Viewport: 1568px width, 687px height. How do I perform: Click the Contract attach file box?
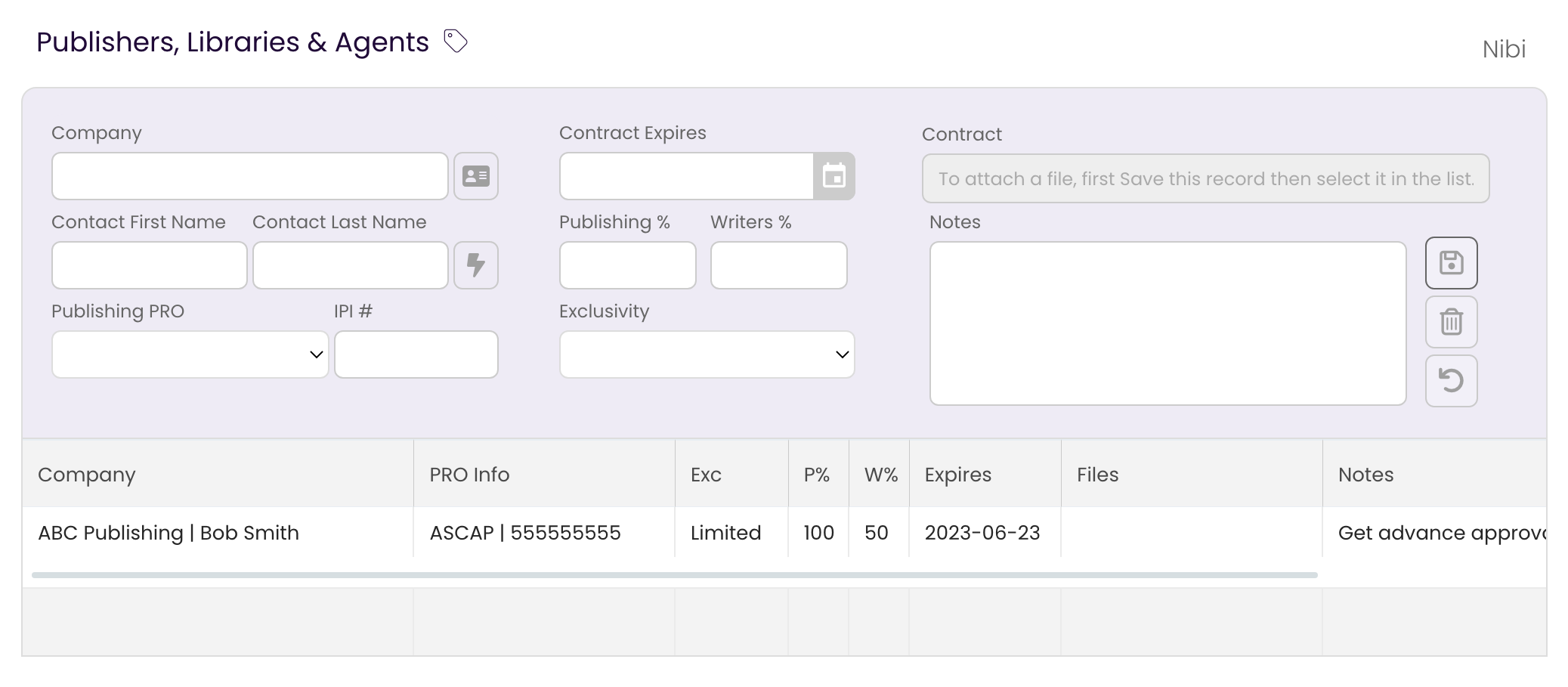click(1206, 178)
